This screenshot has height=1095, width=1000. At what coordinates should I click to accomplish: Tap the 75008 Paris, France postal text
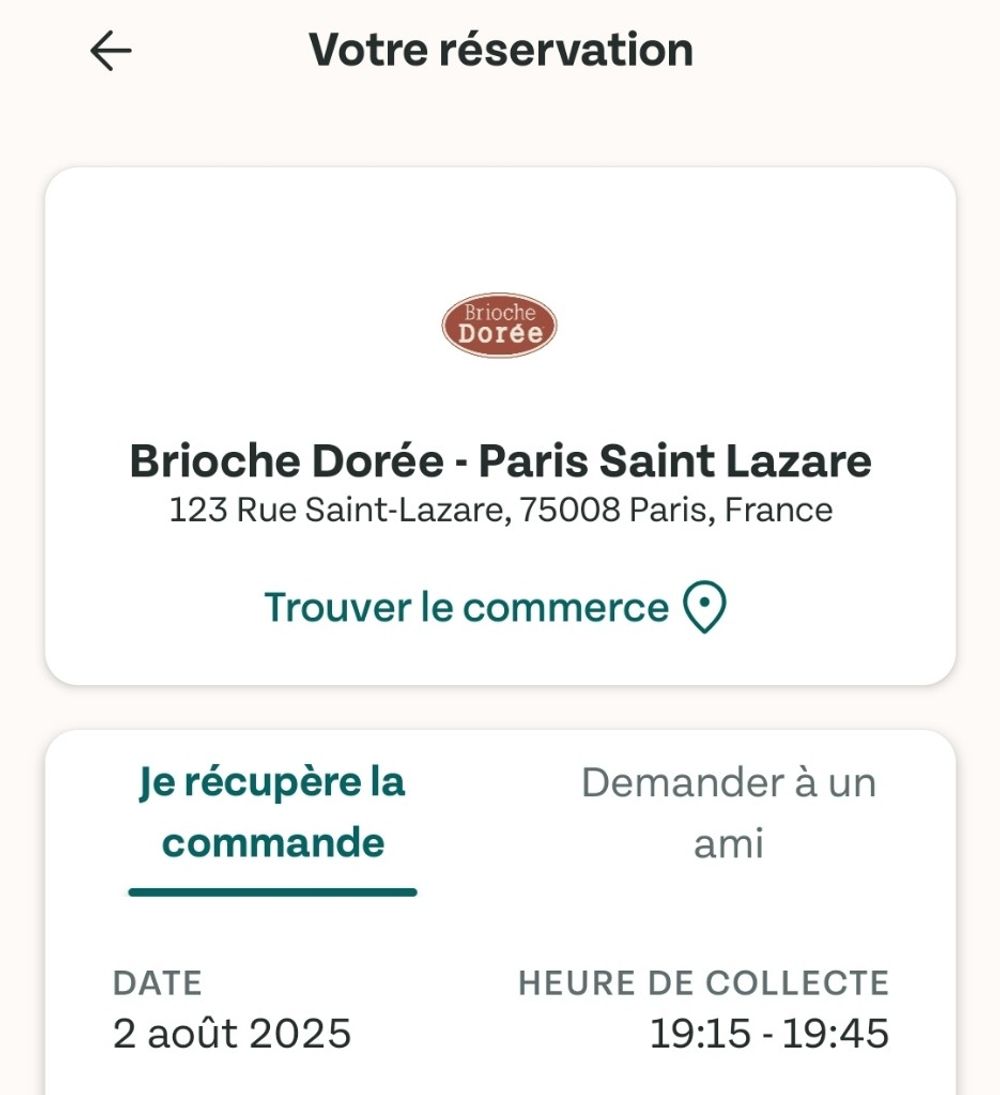coord(676,510)
